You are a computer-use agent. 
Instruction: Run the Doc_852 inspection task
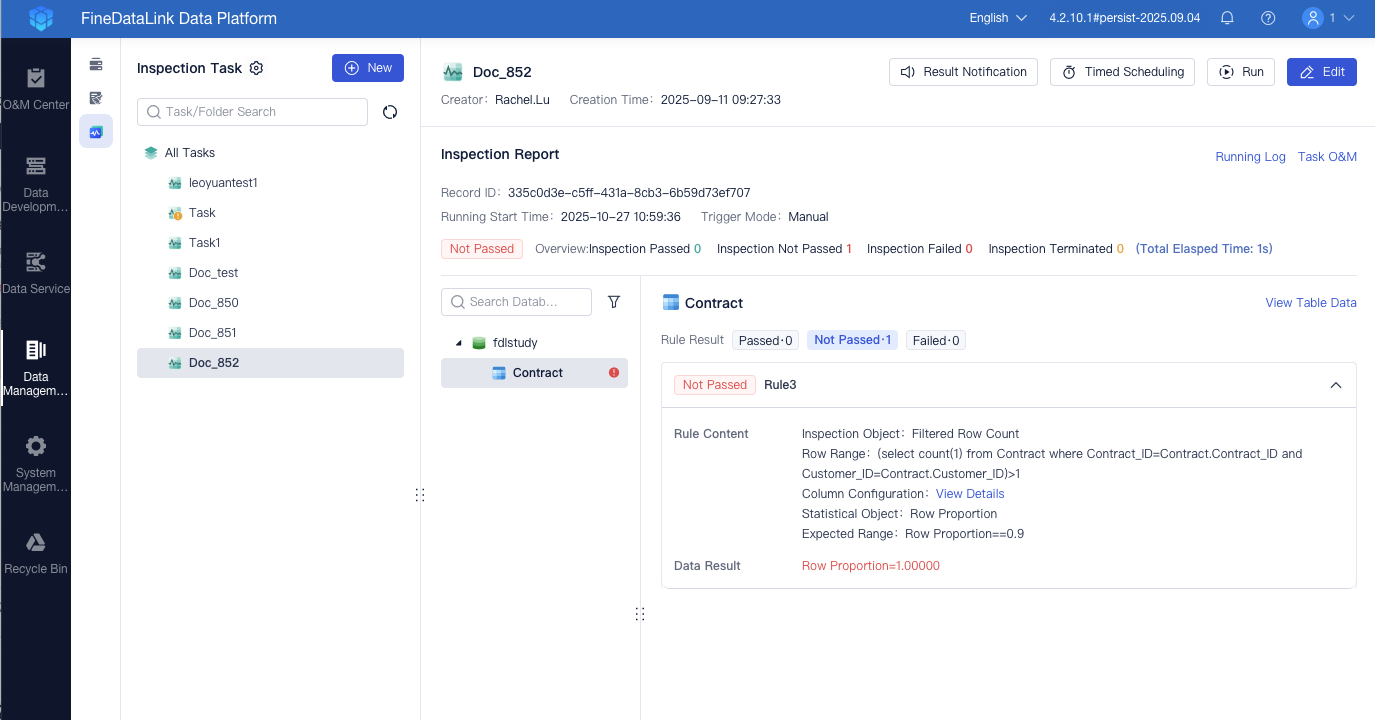pyautogui.click(x=1241, y=72)
